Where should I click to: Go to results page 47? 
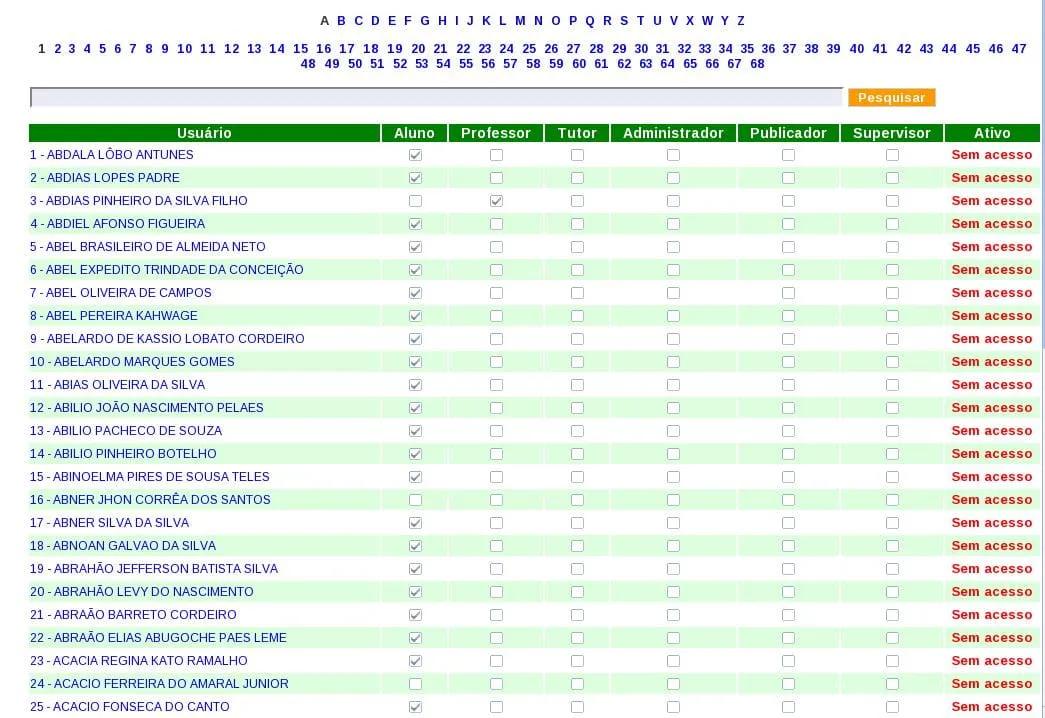click(1018, 49)
